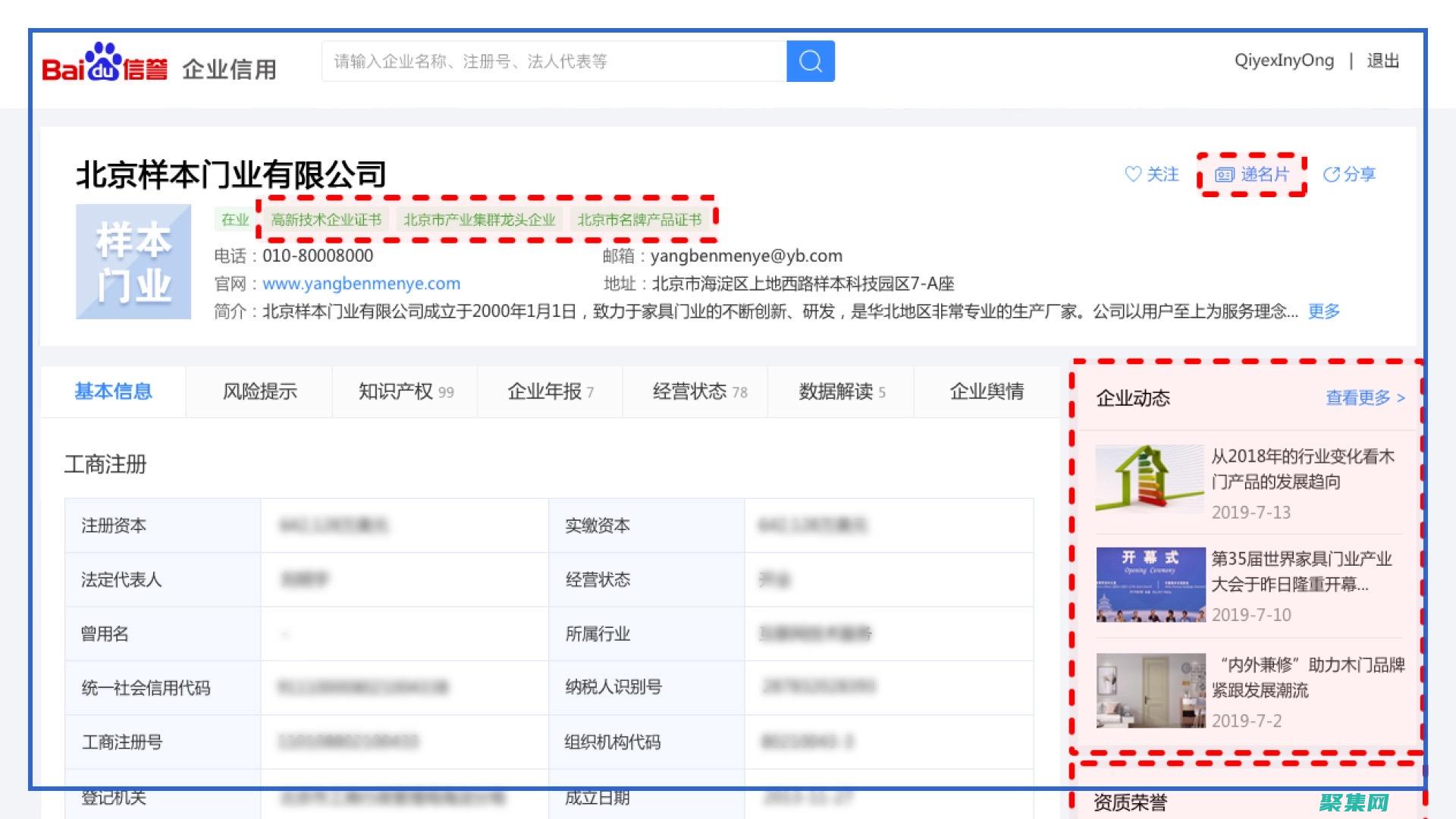Select the 高新技术企业证书 certificate badge
The width and height of the screenshot is (1456, 819).
(x=326, y=219)
